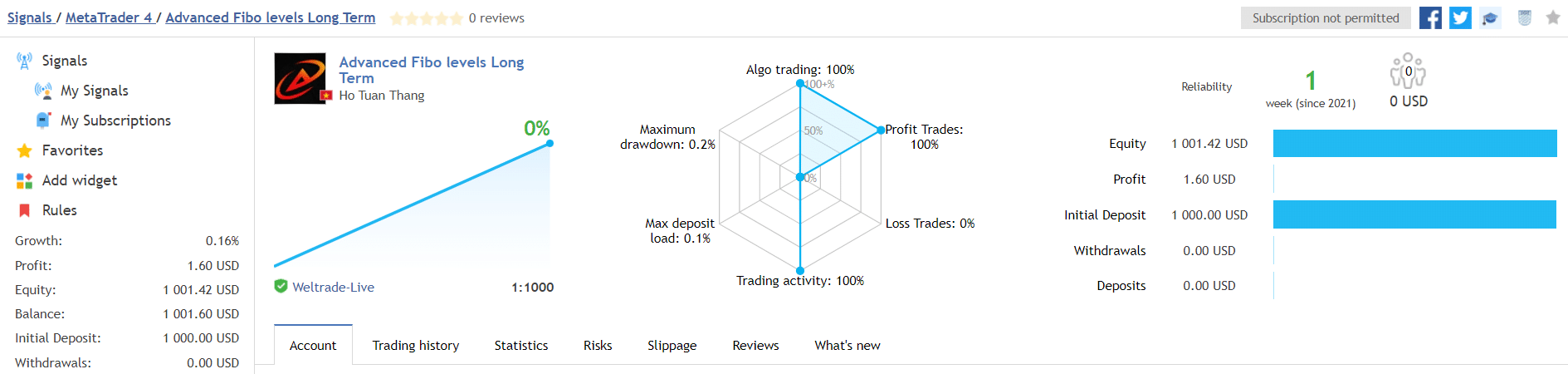Select the Slippage tab
Screen dimensions: 1568x374
(672, 346)
